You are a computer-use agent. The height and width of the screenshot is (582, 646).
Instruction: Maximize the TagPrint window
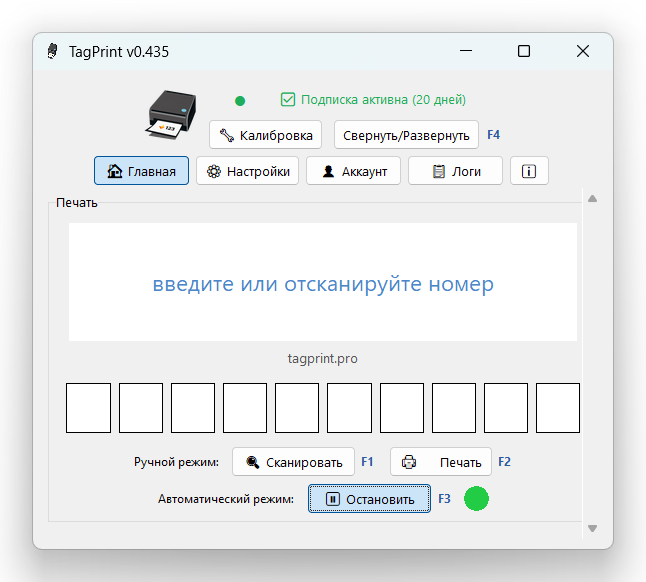coord(524,51)
